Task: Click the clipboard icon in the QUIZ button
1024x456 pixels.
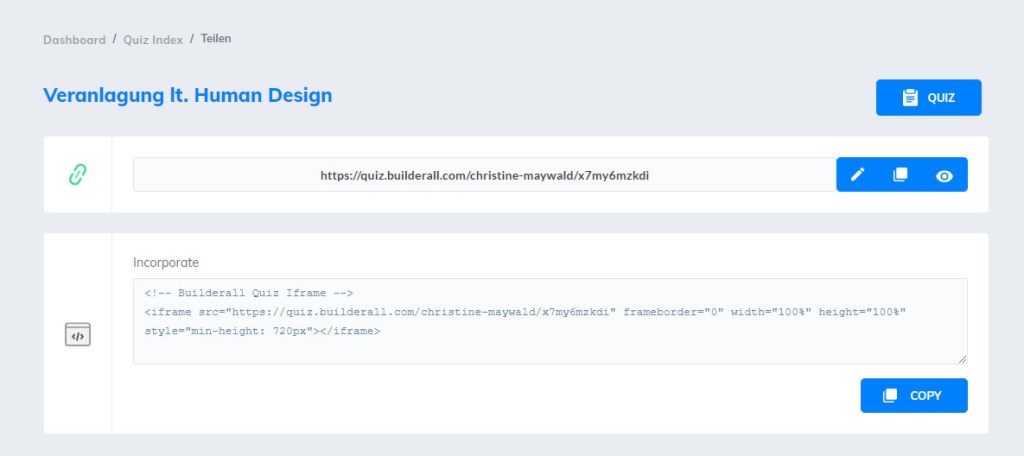Action: [x=909, y=98]
